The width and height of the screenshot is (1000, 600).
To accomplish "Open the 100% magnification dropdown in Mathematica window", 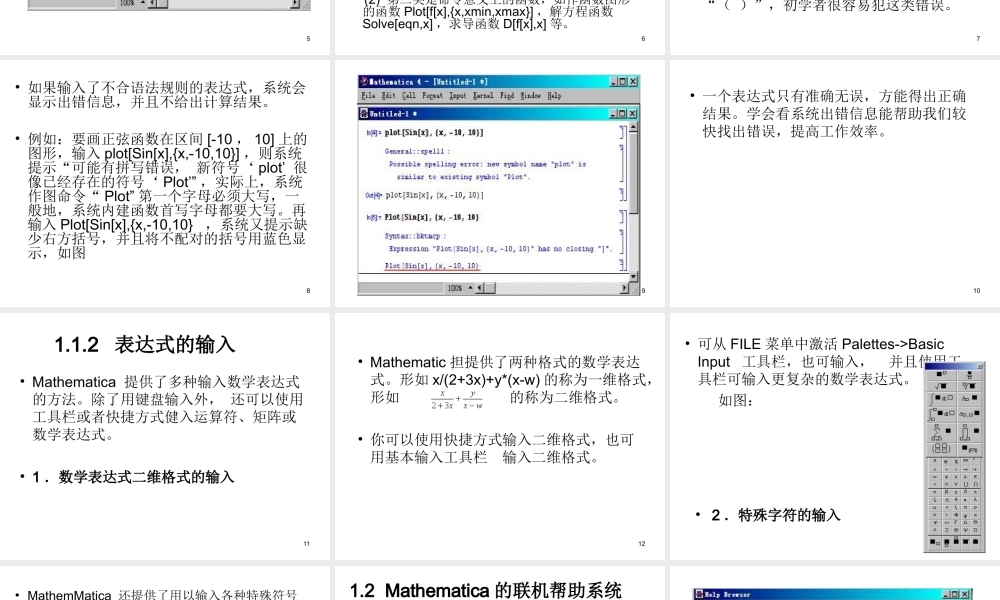I will coord(455,286).
